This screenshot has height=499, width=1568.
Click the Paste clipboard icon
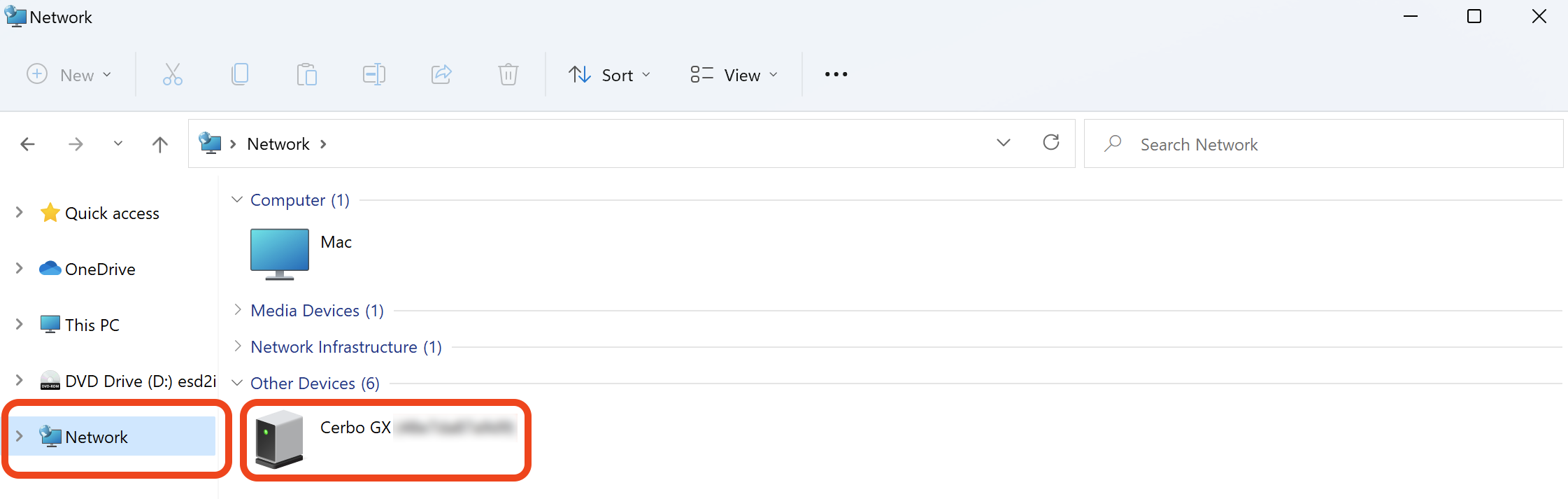click(306, 74)
